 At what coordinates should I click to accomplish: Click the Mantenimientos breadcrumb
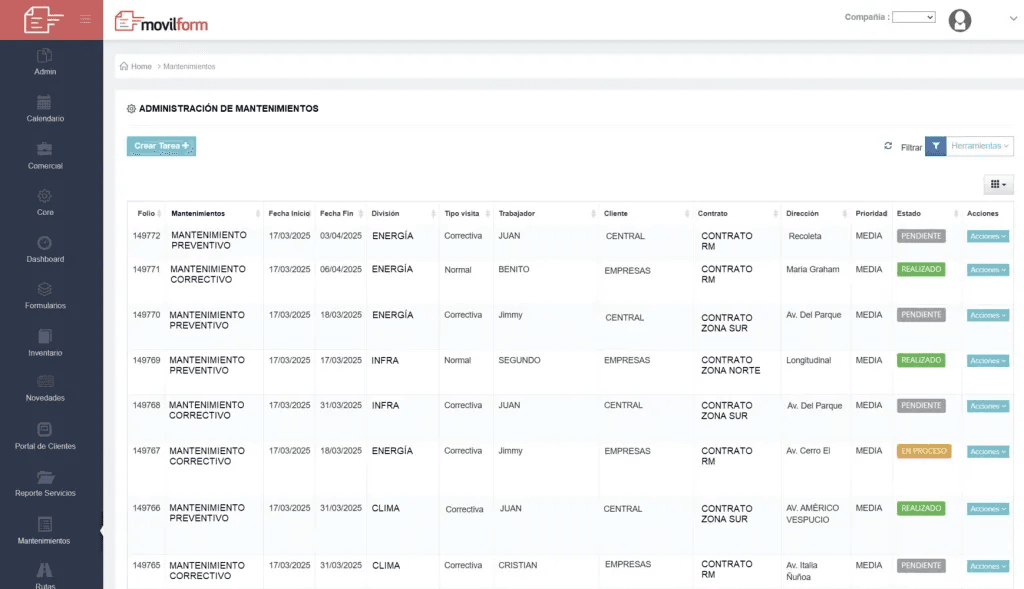point(189,67)
